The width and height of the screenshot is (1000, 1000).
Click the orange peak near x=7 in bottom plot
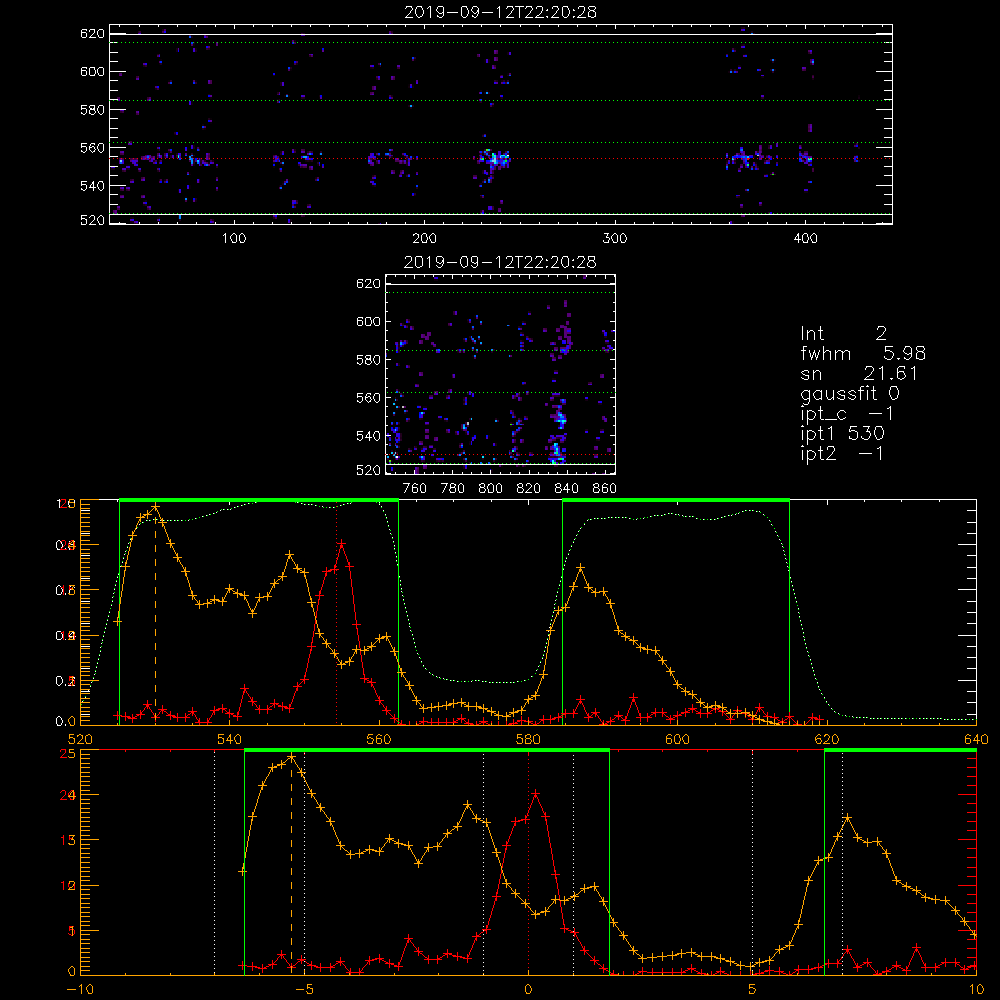(848, 818)
